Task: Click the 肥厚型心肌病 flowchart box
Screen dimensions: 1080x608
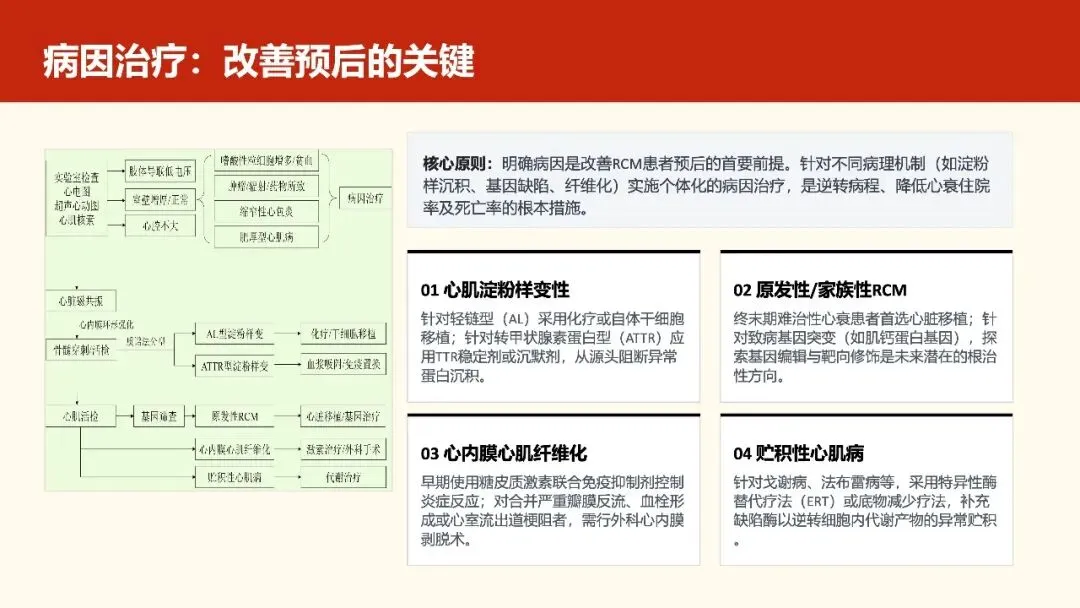Action: (267, 237)
